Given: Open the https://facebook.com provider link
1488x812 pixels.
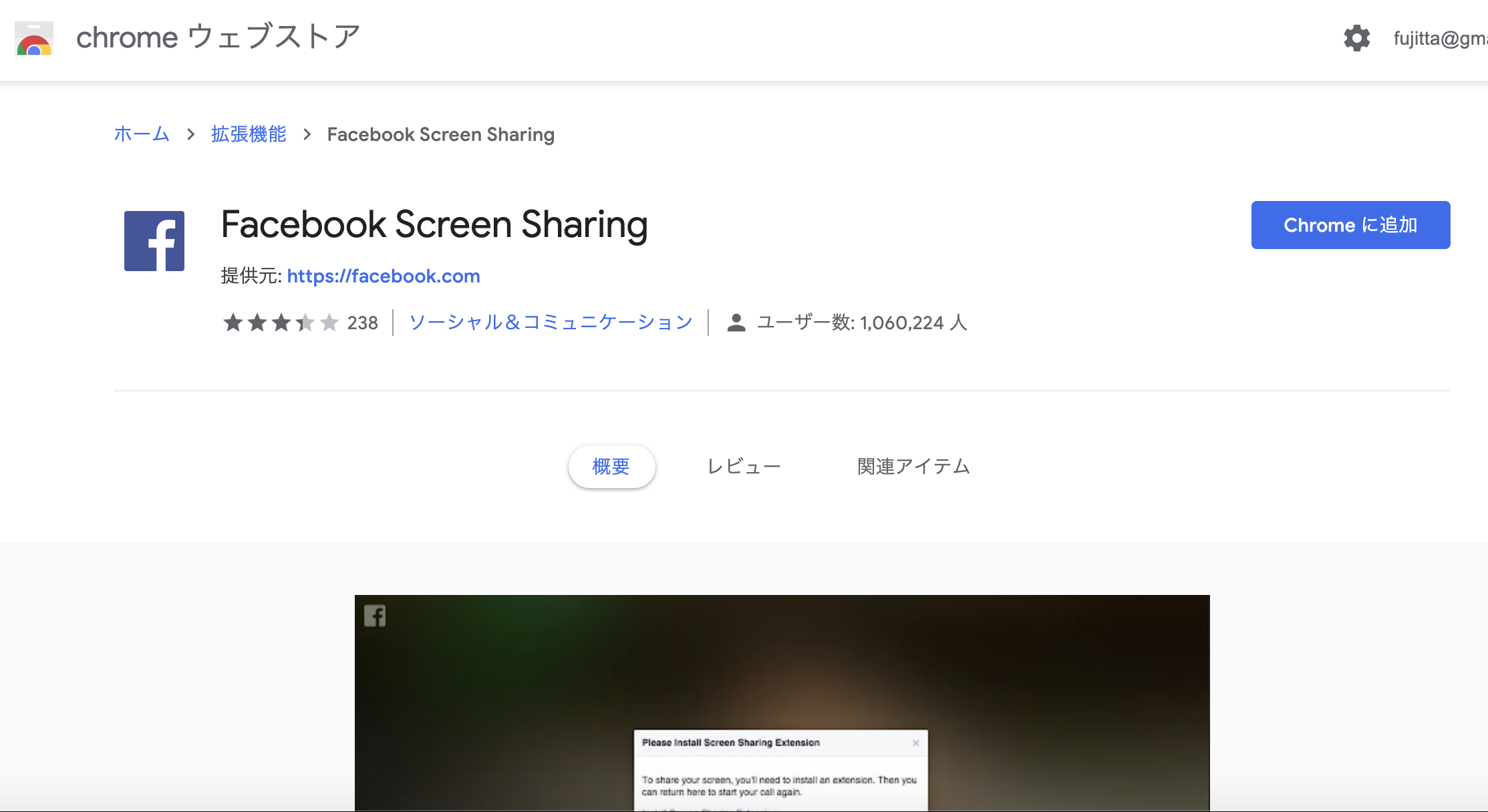Looking at the screenshot, I should click(384, 276).
